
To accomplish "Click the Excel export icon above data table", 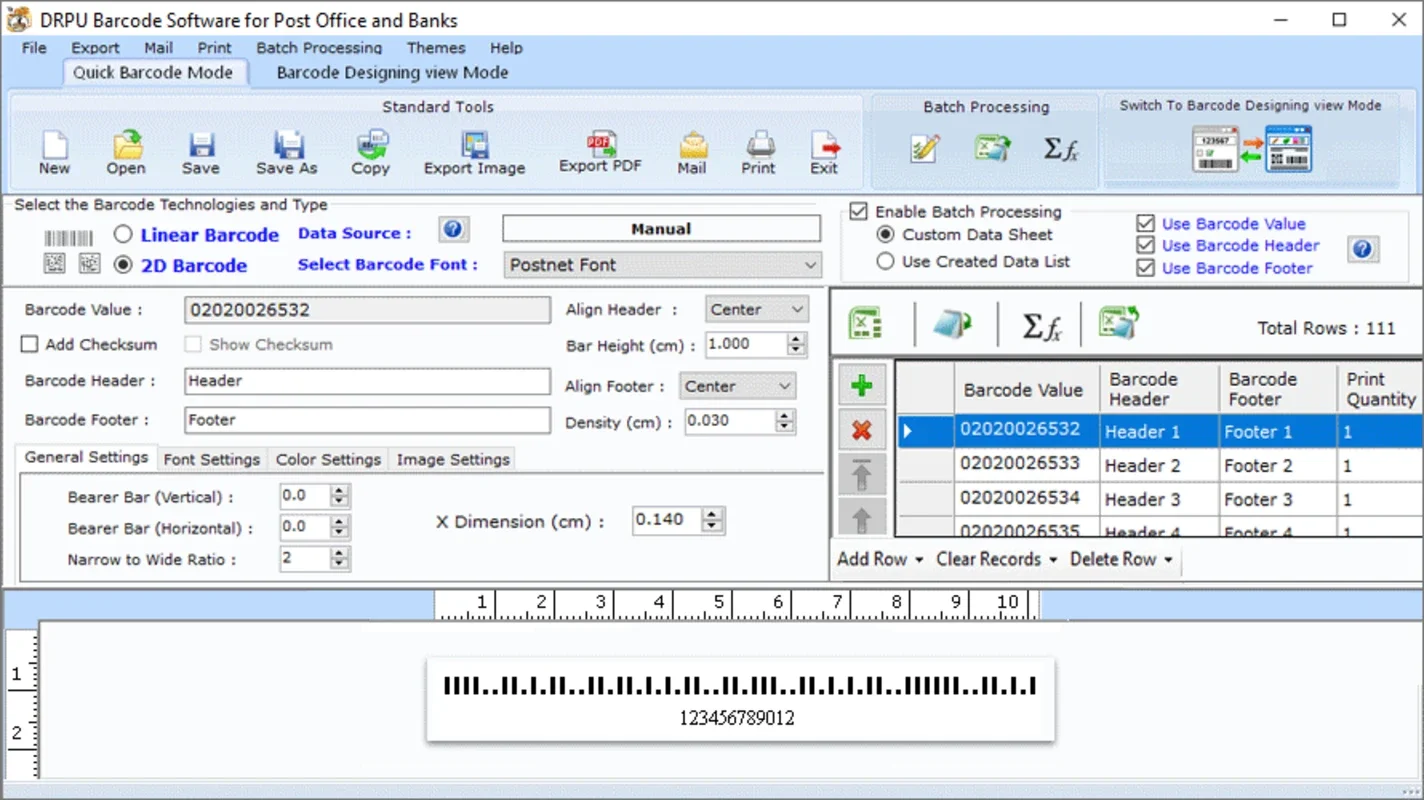I will (1119, 323).
